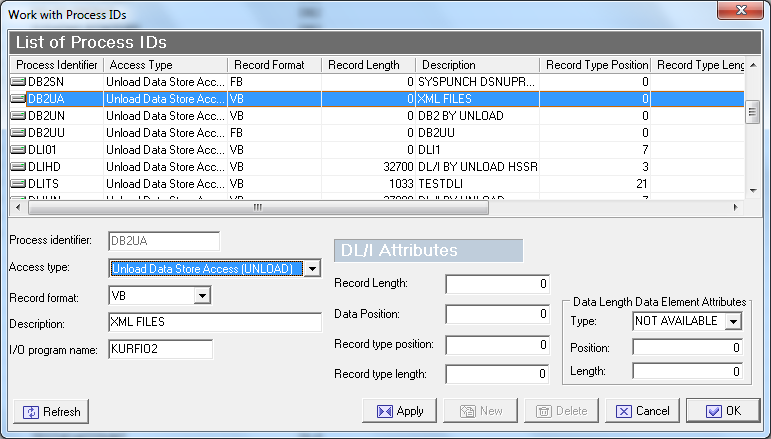Click the DB2SN row icon

click(18, 82)
